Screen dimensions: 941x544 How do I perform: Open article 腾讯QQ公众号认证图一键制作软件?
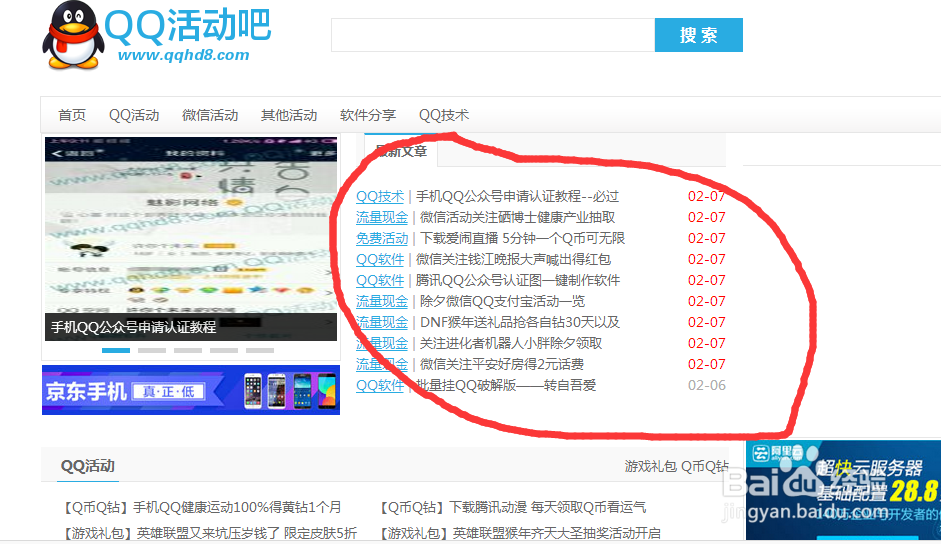coord(518,280)
